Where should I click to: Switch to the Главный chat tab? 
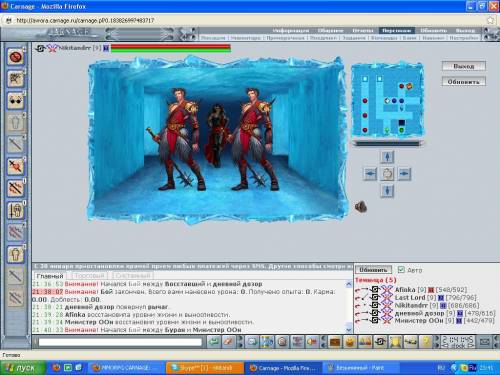(x=50, y=276)
